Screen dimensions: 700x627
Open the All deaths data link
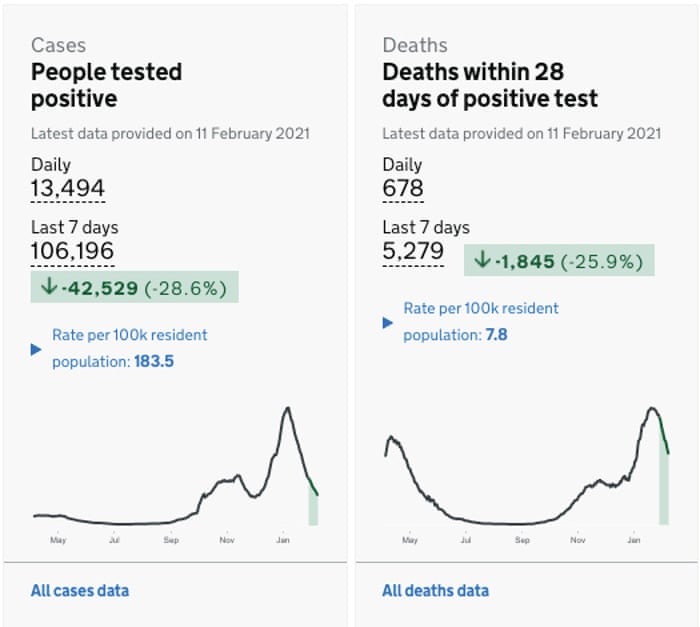point(436,590)
